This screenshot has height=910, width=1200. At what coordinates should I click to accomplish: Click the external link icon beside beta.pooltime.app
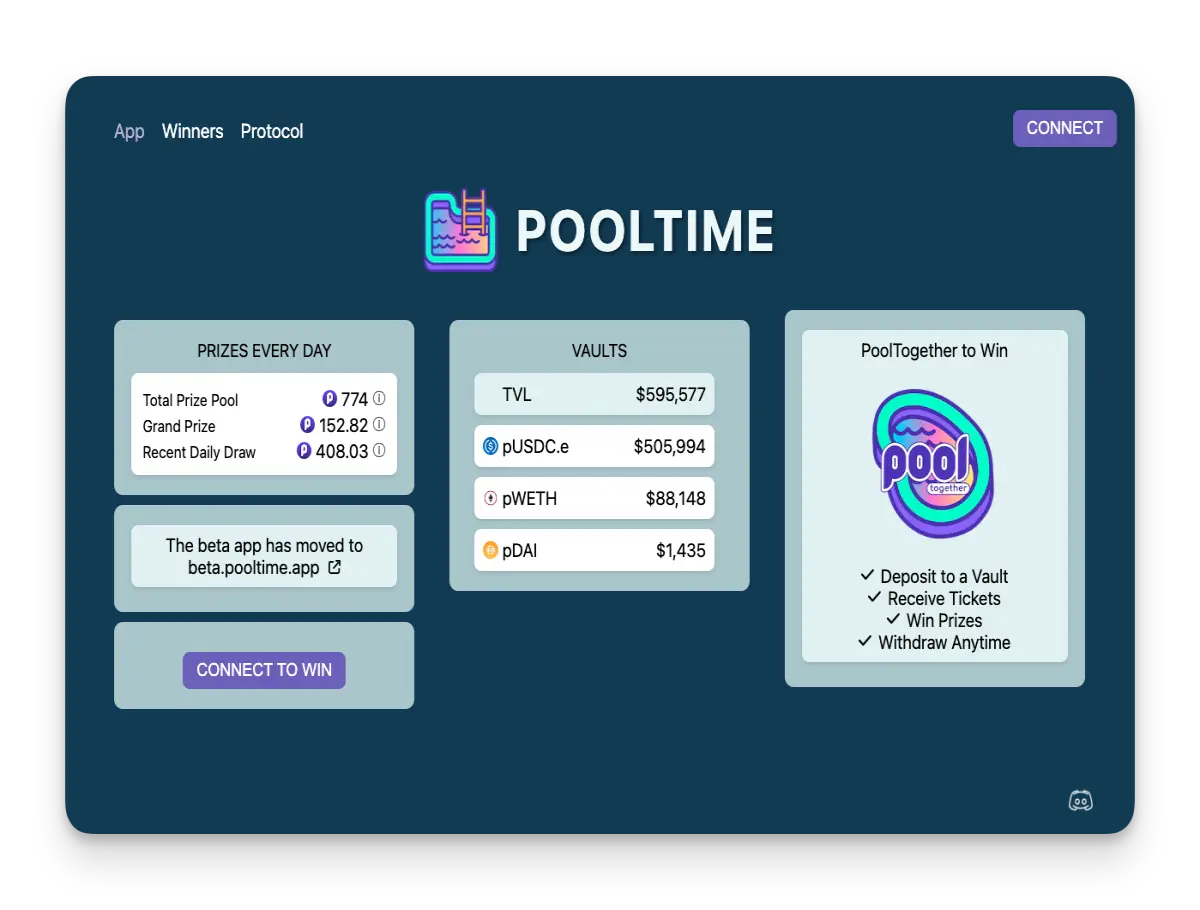[x=335, y=567]
